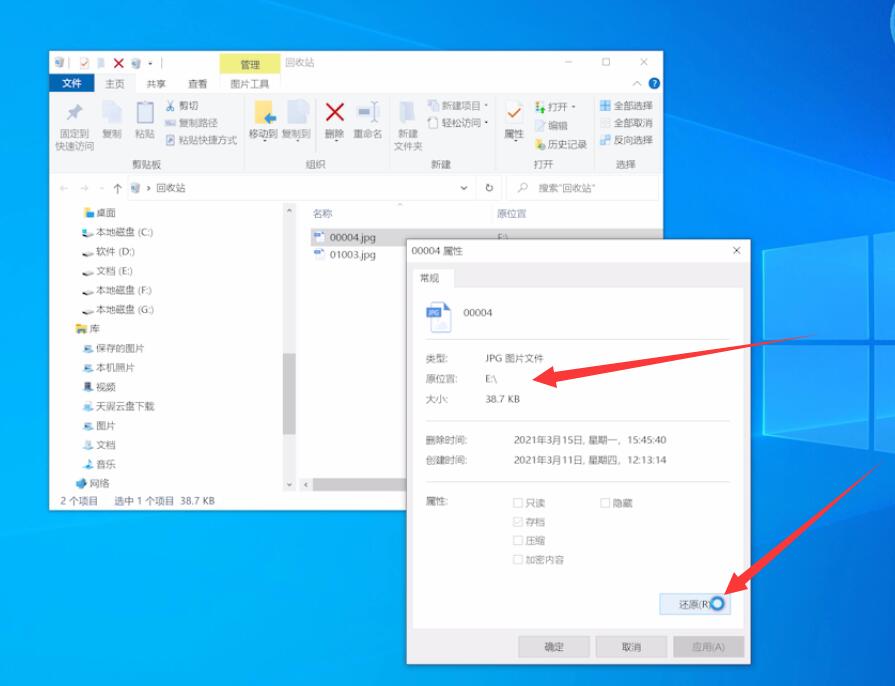
Task: Open the 轻松访问 dropdown
Action: [x=458, y=123]
